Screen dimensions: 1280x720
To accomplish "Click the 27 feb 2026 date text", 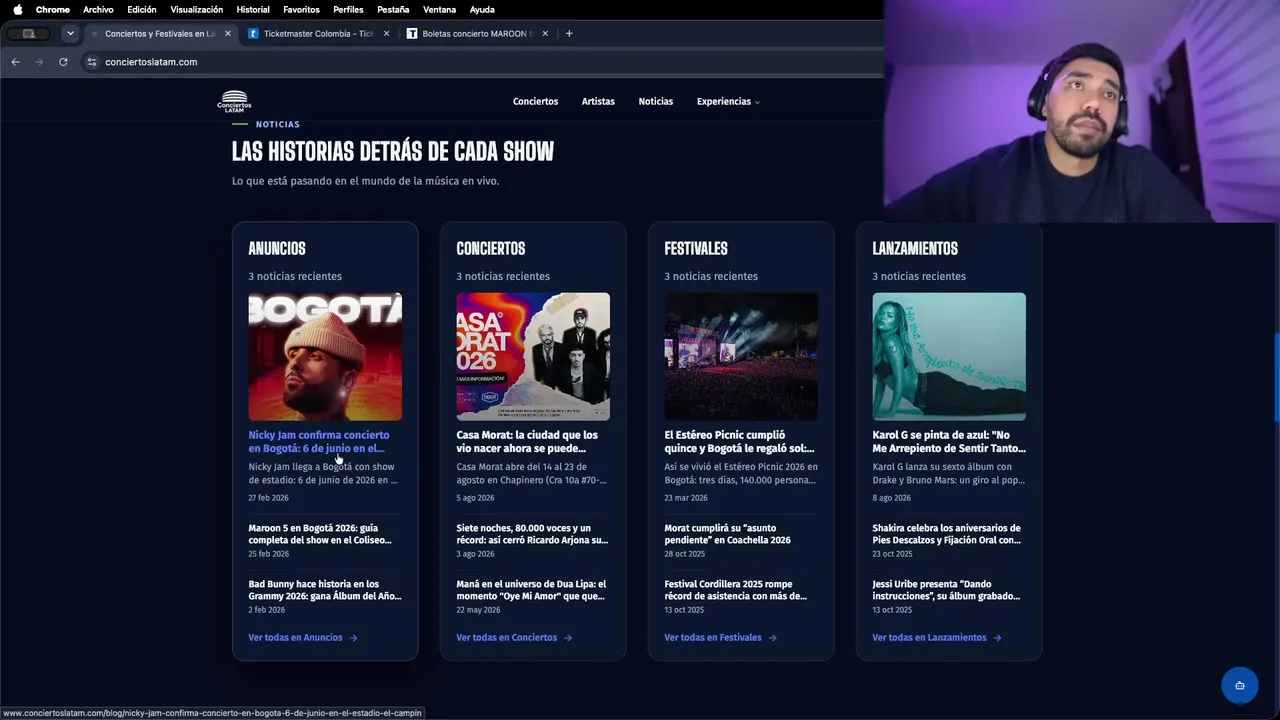I will pos(269,498).
